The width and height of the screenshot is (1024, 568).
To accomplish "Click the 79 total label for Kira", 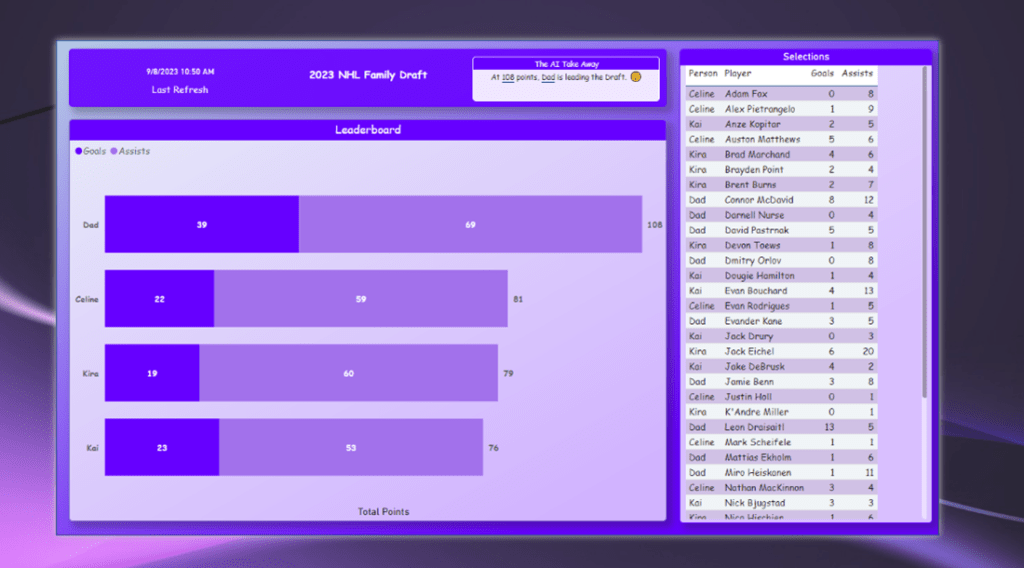I will tap(508, 373).
